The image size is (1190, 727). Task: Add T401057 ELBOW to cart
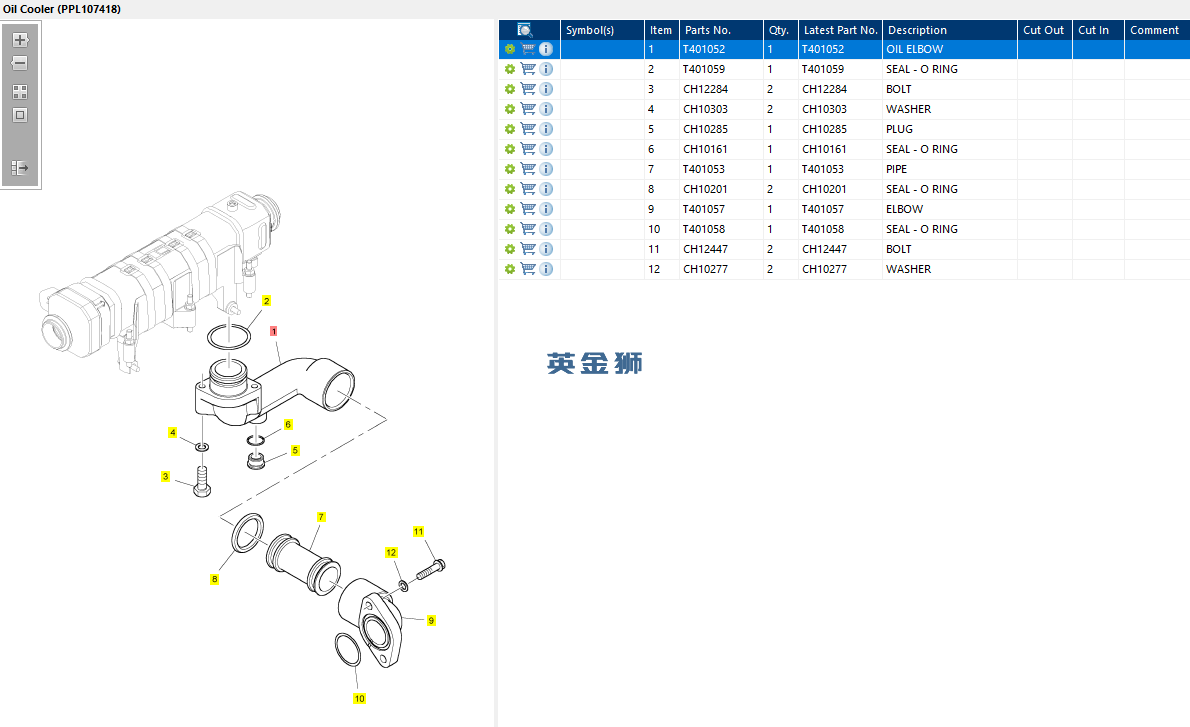pyautogui.click(x=528, y=209)
